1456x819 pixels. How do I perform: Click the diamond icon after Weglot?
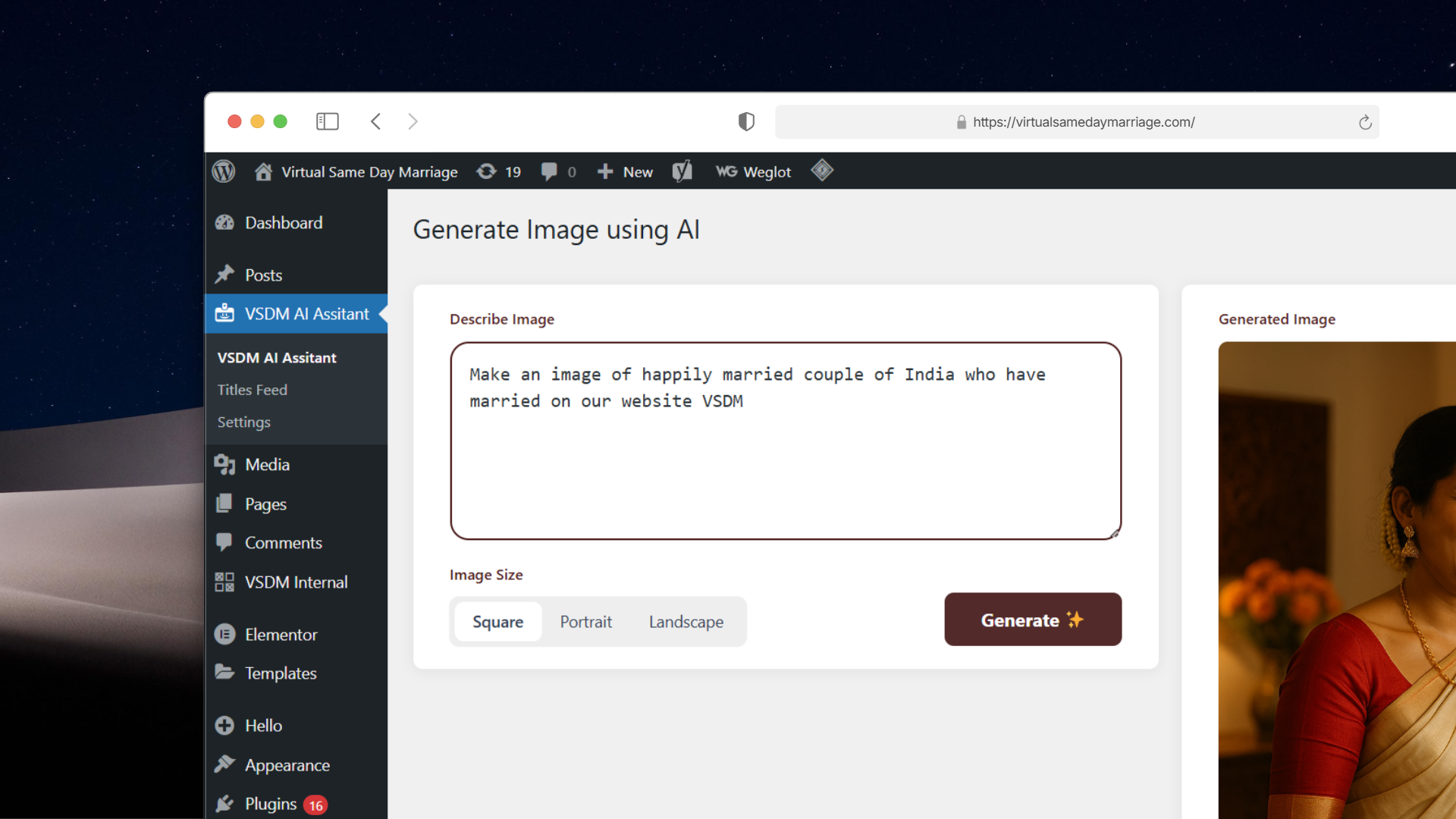[x=822, y=171]
